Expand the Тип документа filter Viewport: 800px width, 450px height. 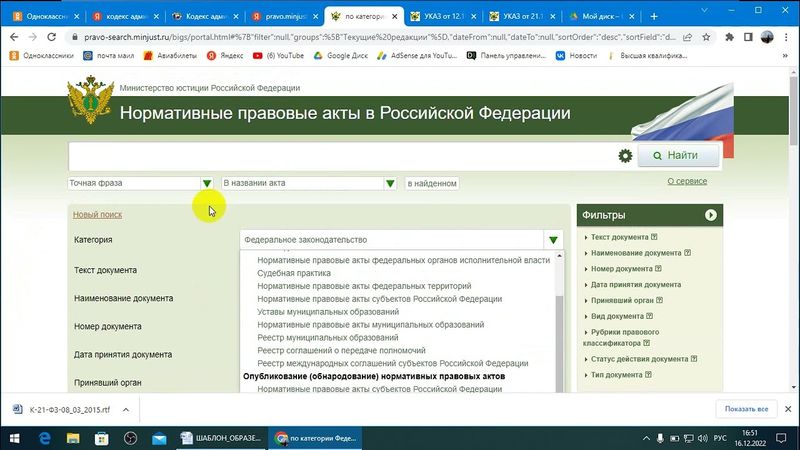pos(616,375)
